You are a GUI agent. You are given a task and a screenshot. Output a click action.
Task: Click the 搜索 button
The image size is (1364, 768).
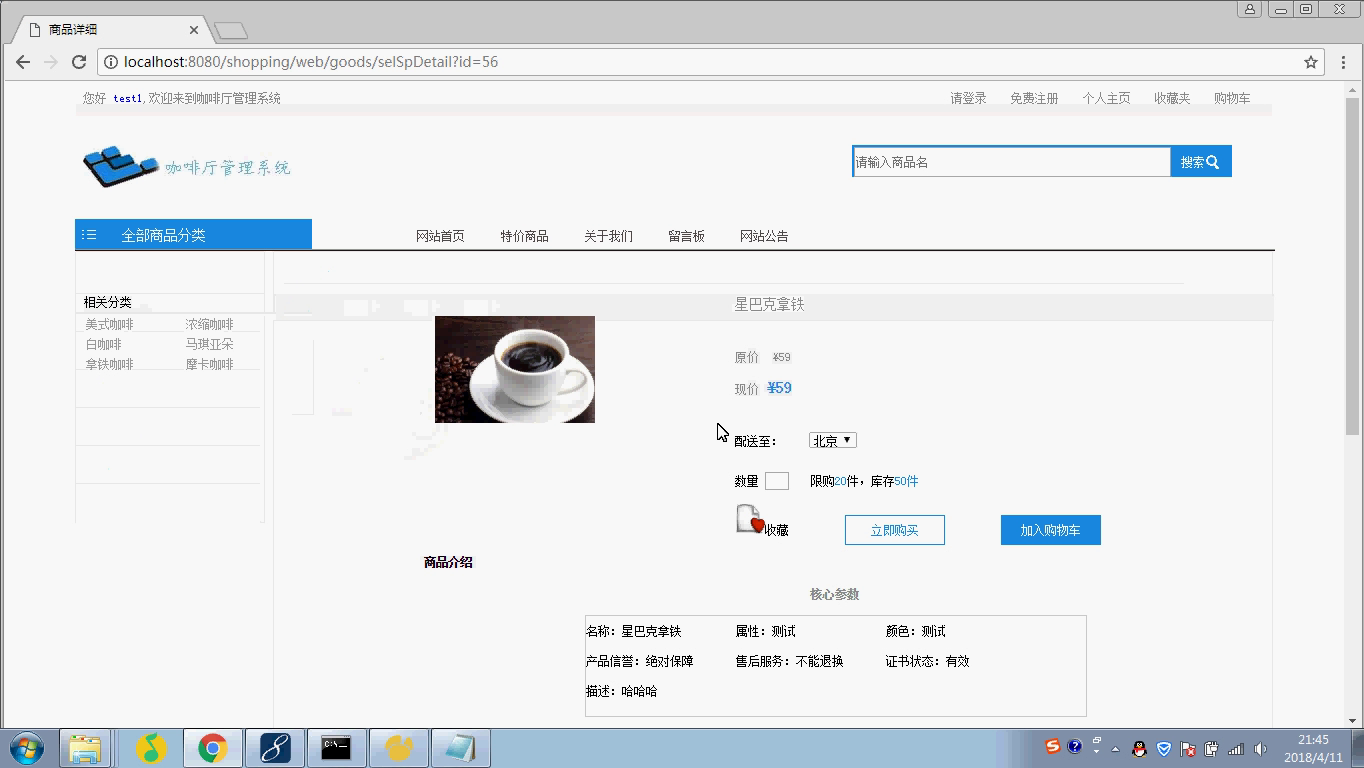(x=1201, y=162)
